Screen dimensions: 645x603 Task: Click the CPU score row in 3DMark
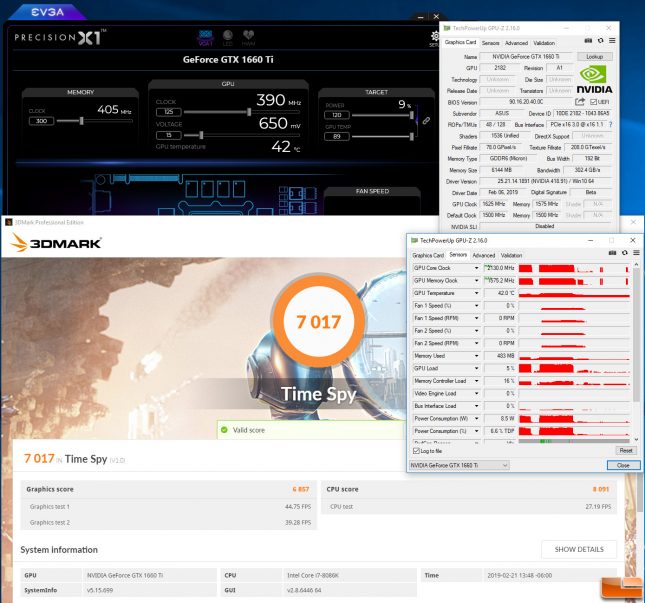(x=469, y=489)
